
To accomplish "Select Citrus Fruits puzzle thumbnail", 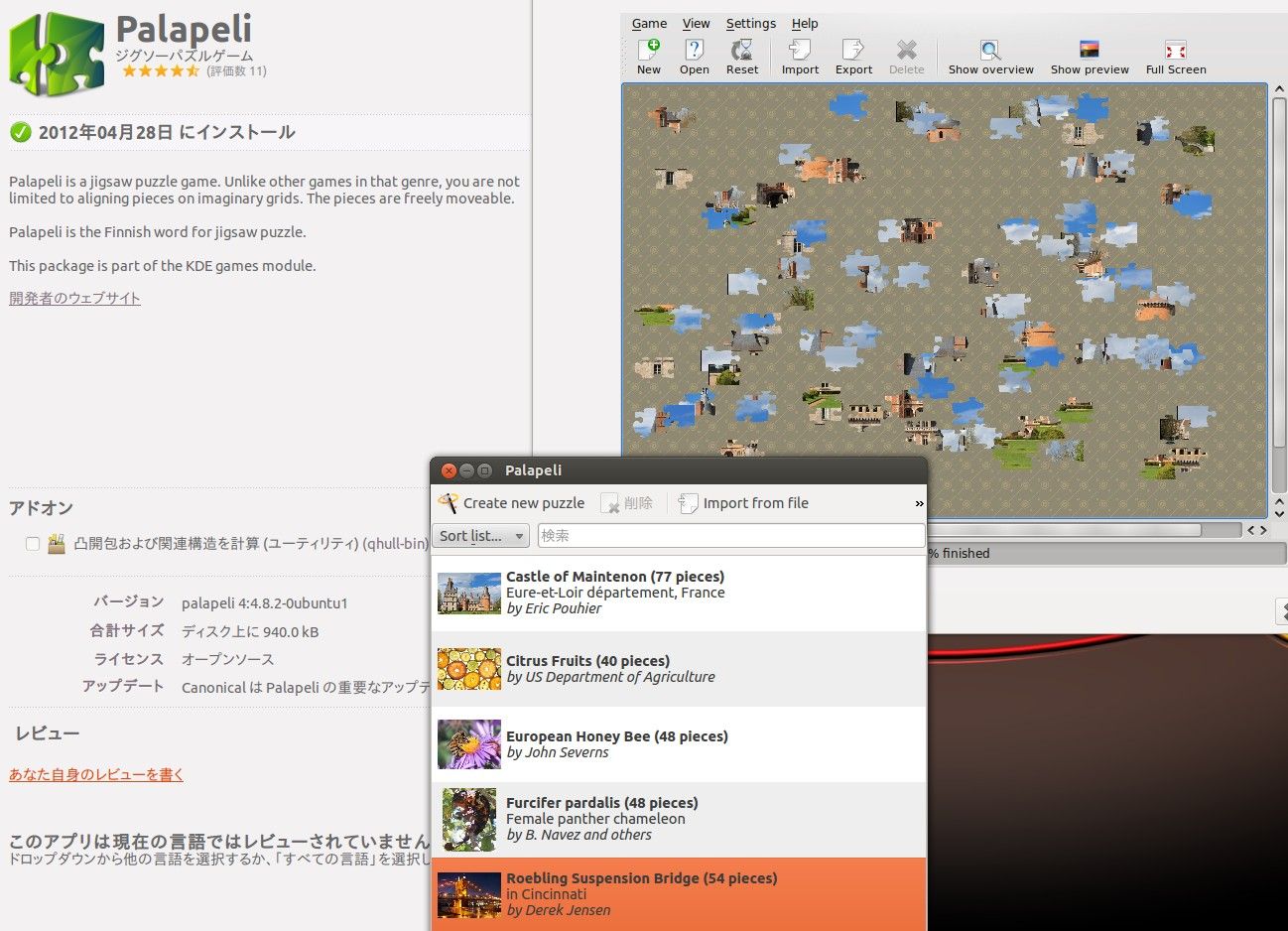I will (469, 669).
